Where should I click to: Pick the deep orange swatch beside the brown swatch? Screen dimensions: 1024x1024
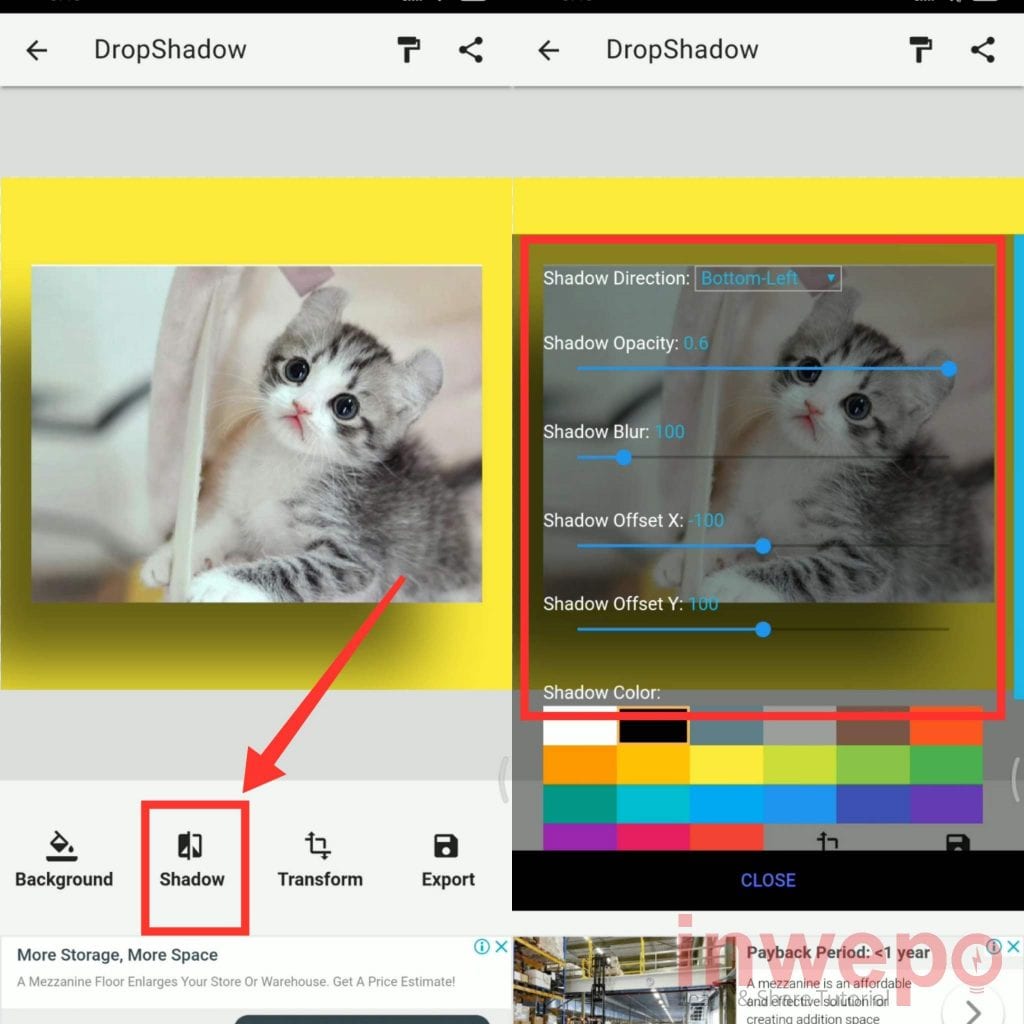pos(946,726)
